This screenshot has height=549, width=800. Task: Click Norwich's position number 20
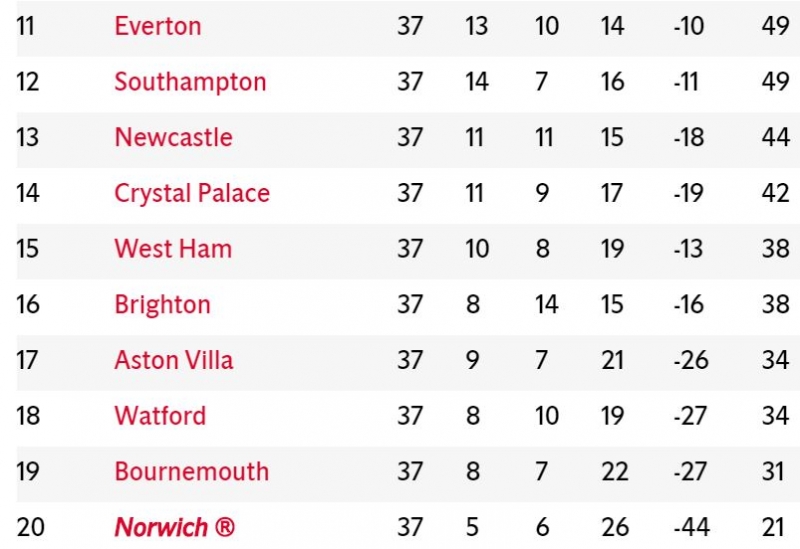[31, 527]
